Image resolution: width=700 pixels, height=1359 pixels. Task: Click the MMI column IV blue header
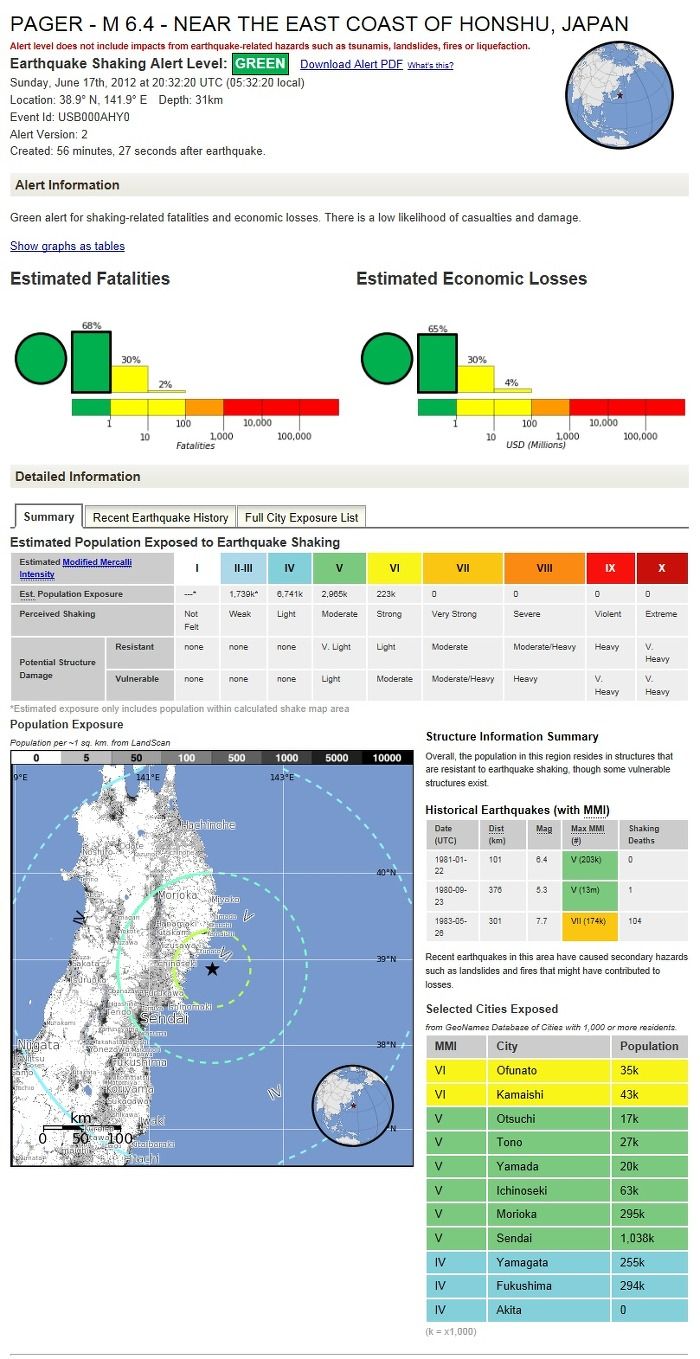point(288,568)
